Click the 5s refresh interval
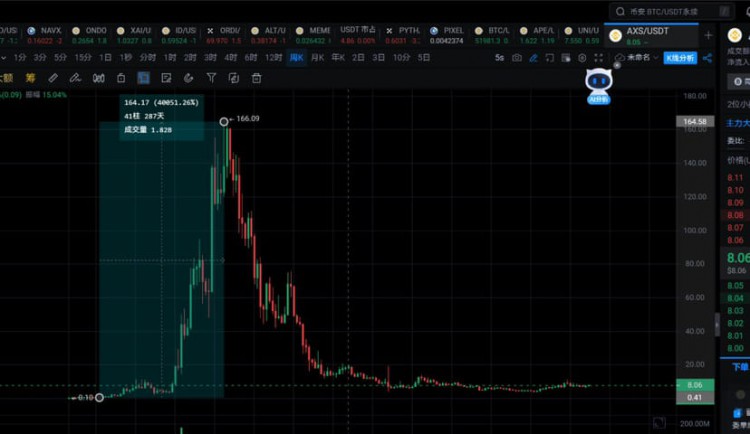This screenshot has width=750, height=434. (x=499, y=57)
